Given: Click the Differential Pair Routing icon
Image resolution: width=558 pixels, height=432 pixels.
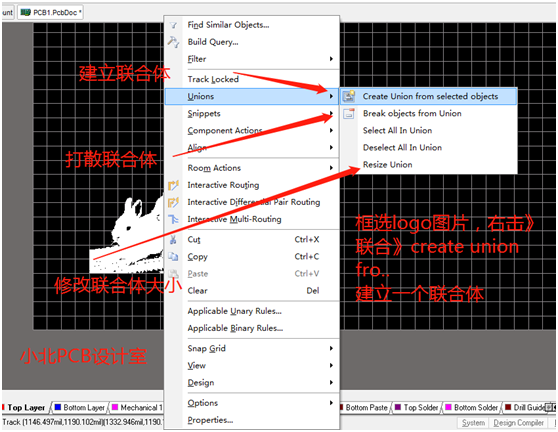Looking at the screenshot, I should click(x=173, y=202).
